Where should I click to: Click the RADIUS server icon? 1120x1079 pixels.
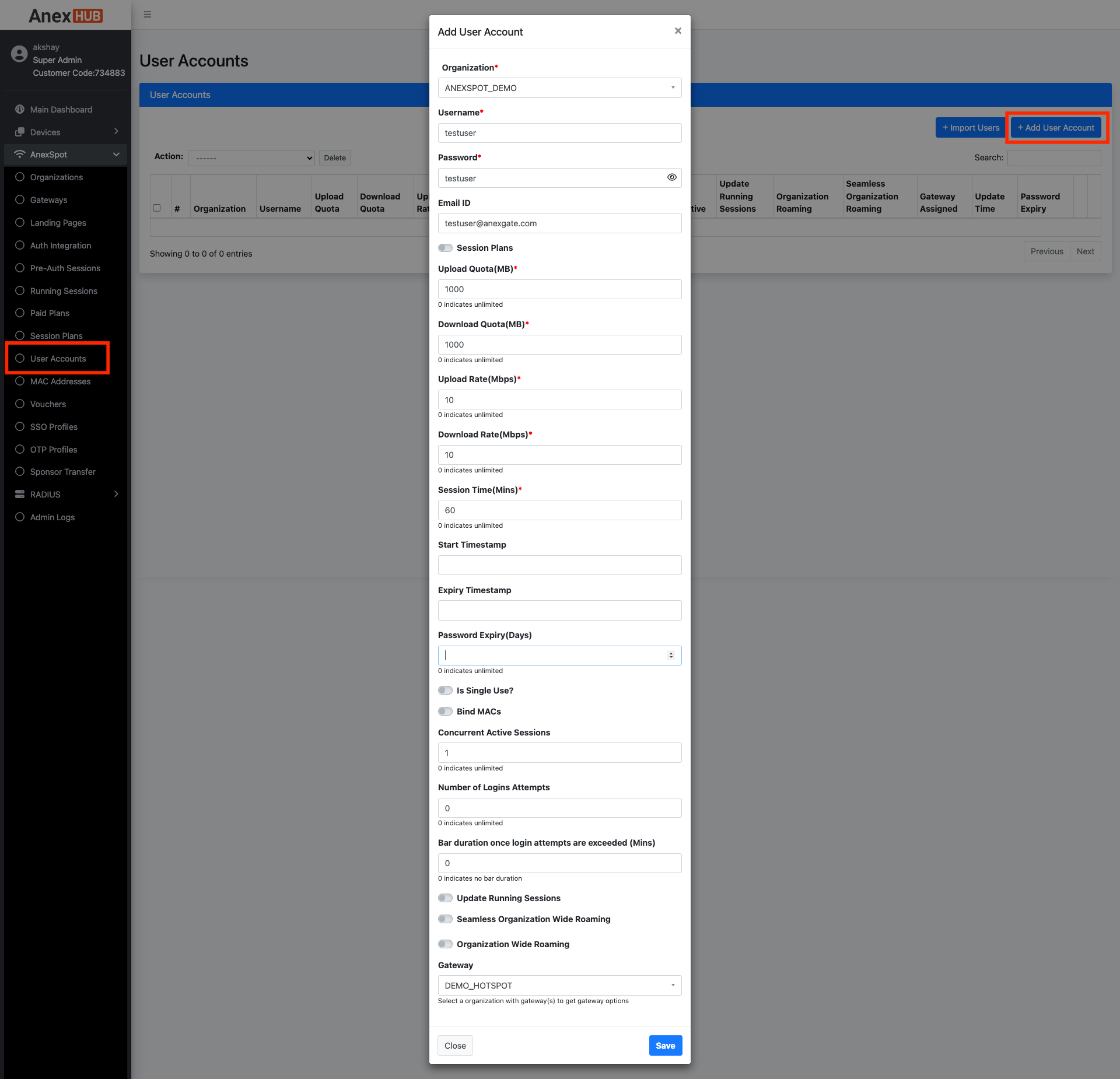pyautogui.click(x=20, y=495)
